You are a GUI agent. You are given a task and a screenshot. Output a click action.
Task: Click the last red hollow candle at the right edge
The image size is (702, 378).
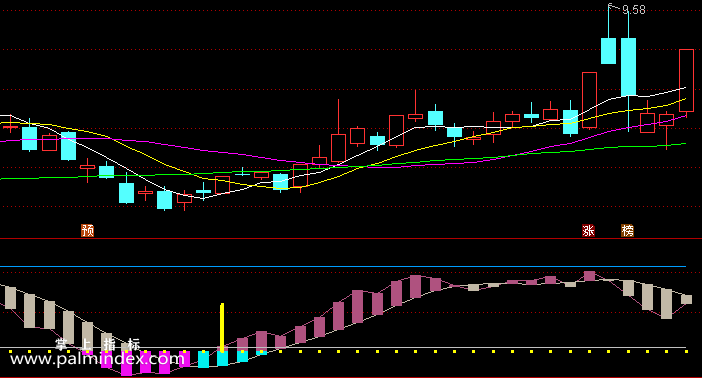click(x=686, y=81)
